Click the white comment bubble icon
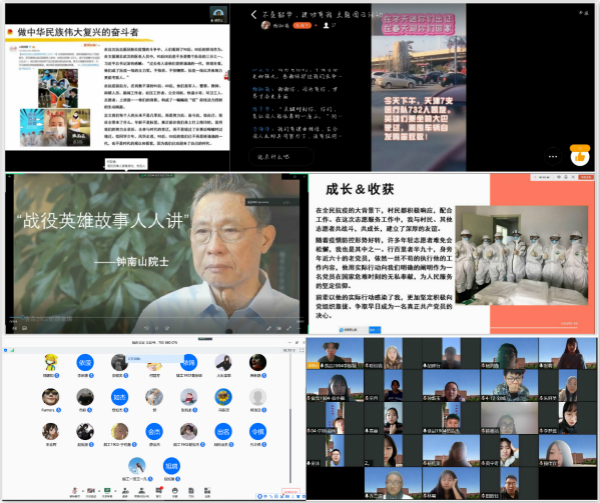This screenshot has height=503, width=600. tap(552, 156)
